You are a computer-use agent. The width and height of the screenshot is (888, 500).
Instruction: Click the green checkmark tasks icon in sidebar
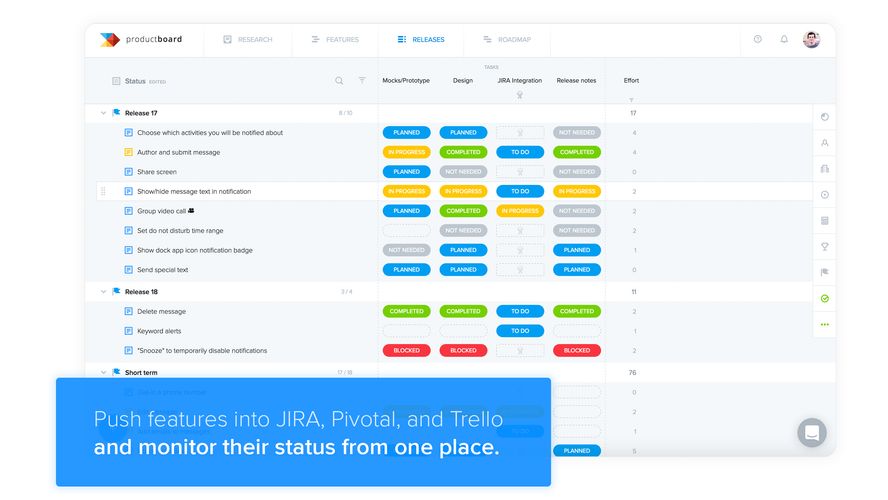[825, 298]
